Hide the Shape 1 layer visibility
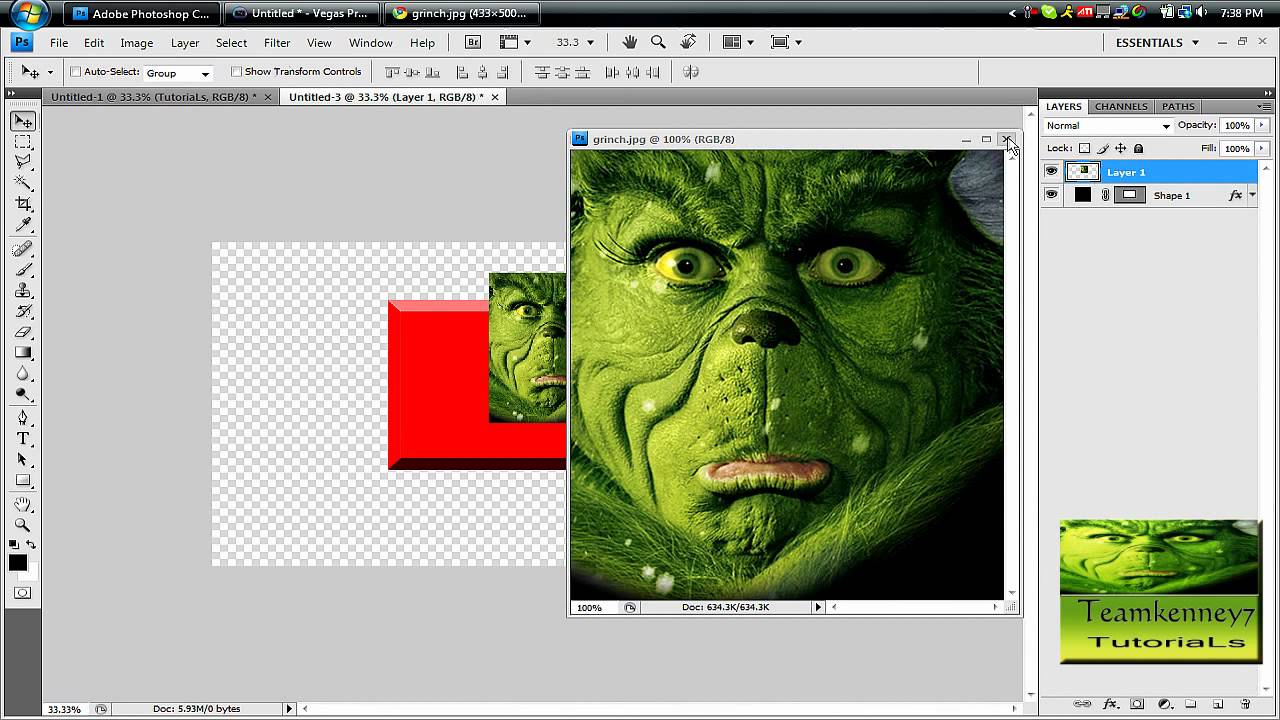The image size is (1280, 720). click(1051, 195)
